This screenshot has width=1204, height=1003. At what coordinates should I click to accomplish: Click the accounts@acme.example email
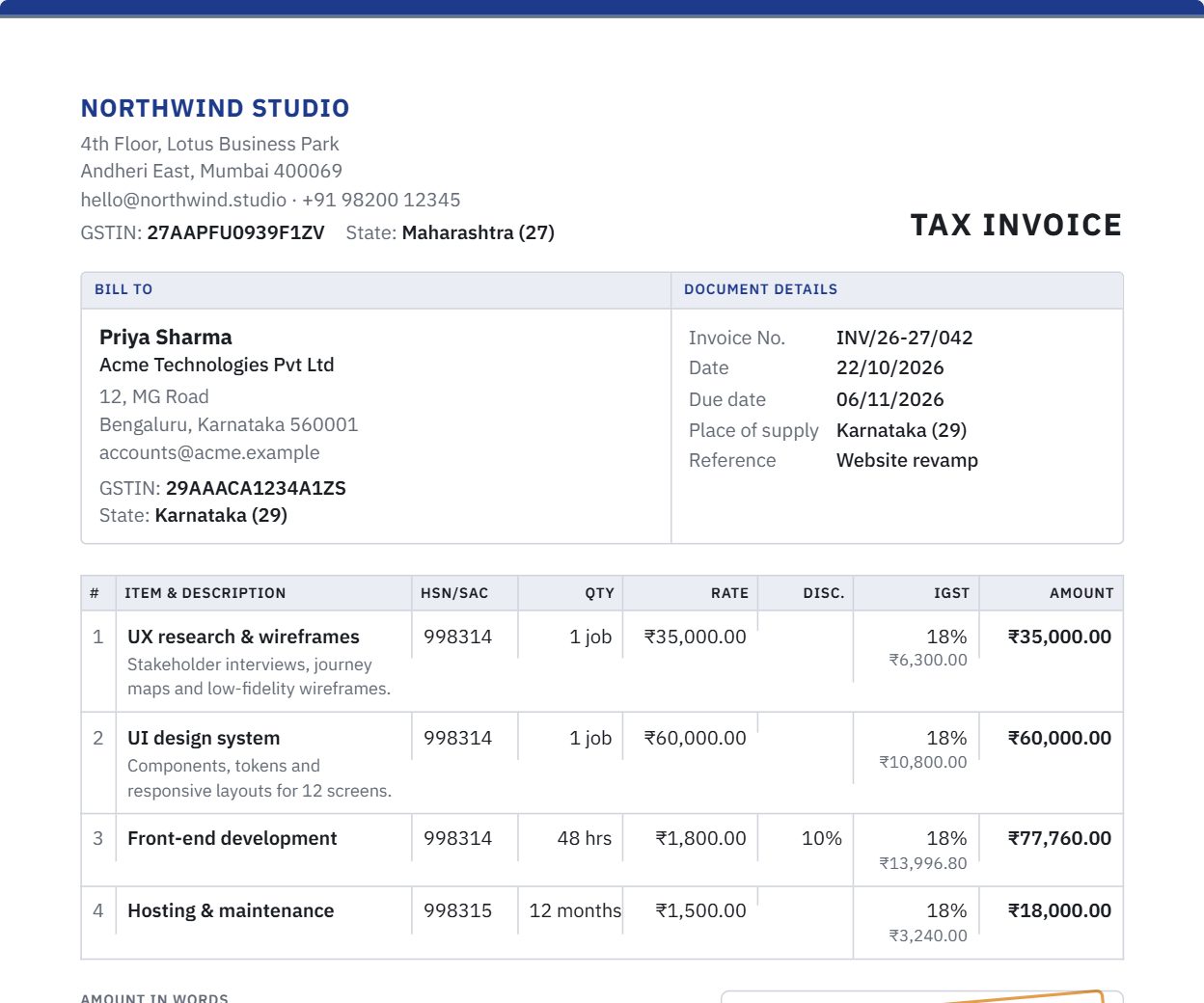(209, 452)
